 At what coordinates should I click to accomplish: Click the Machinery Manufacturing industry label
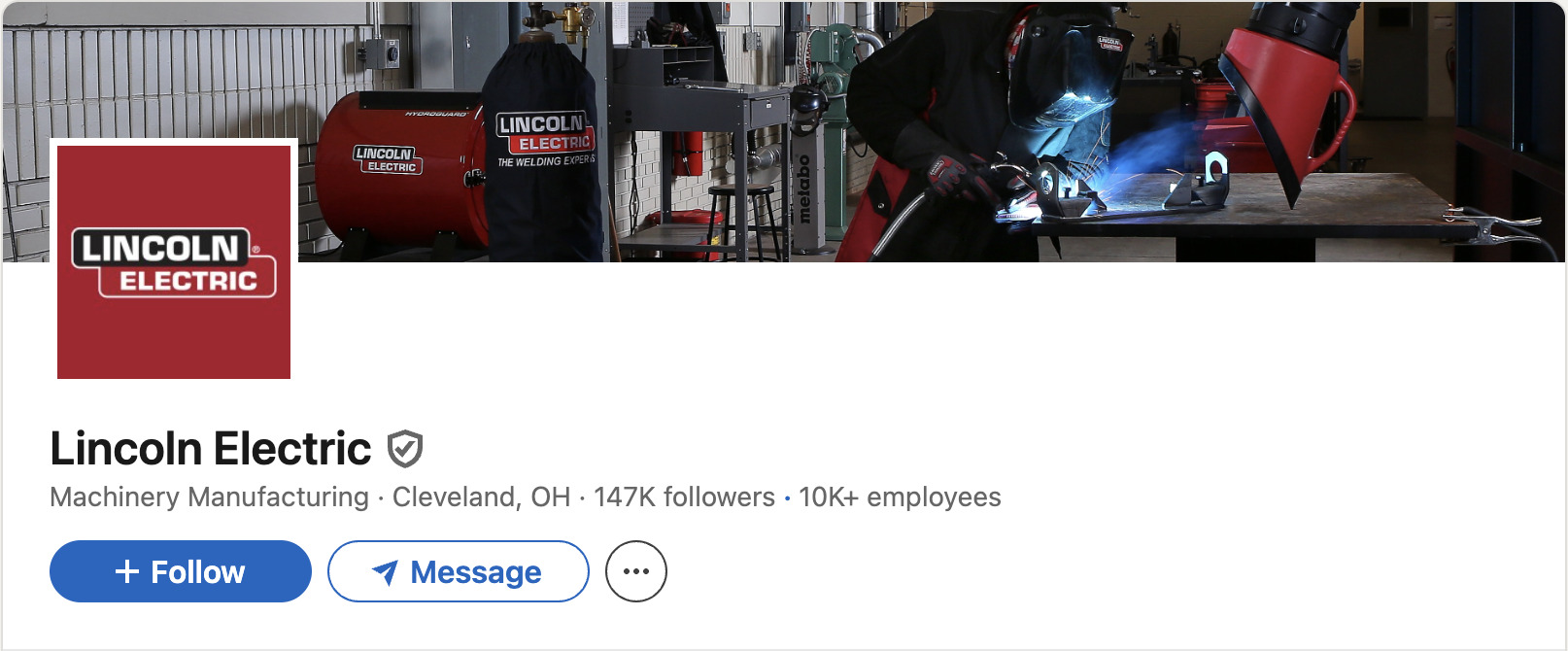pyautogui.click(x=209, y=497)
